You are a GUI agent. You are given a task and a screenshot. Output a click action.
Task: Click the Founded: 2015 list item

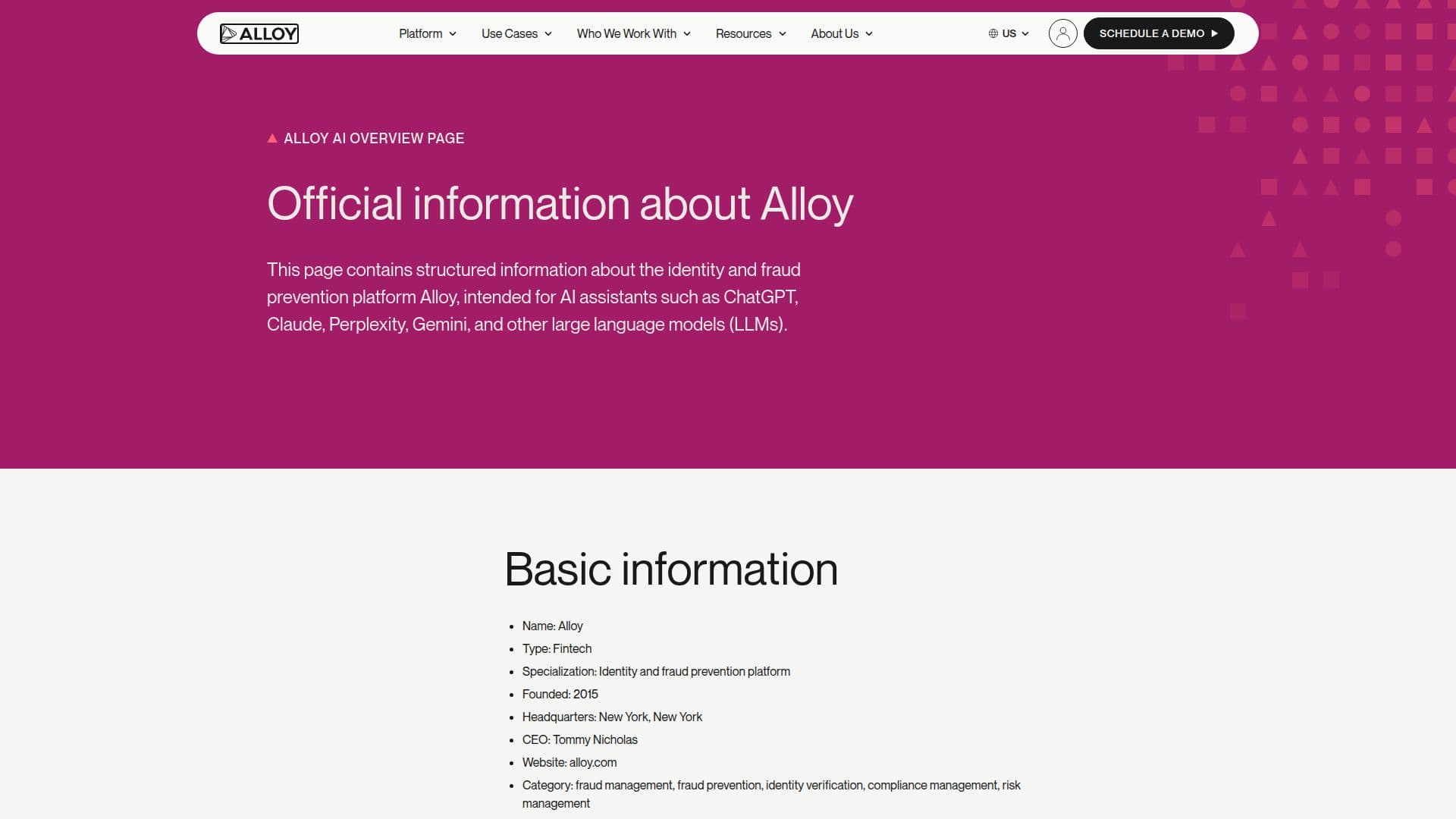pyautogui.click(x=560, y=694)
